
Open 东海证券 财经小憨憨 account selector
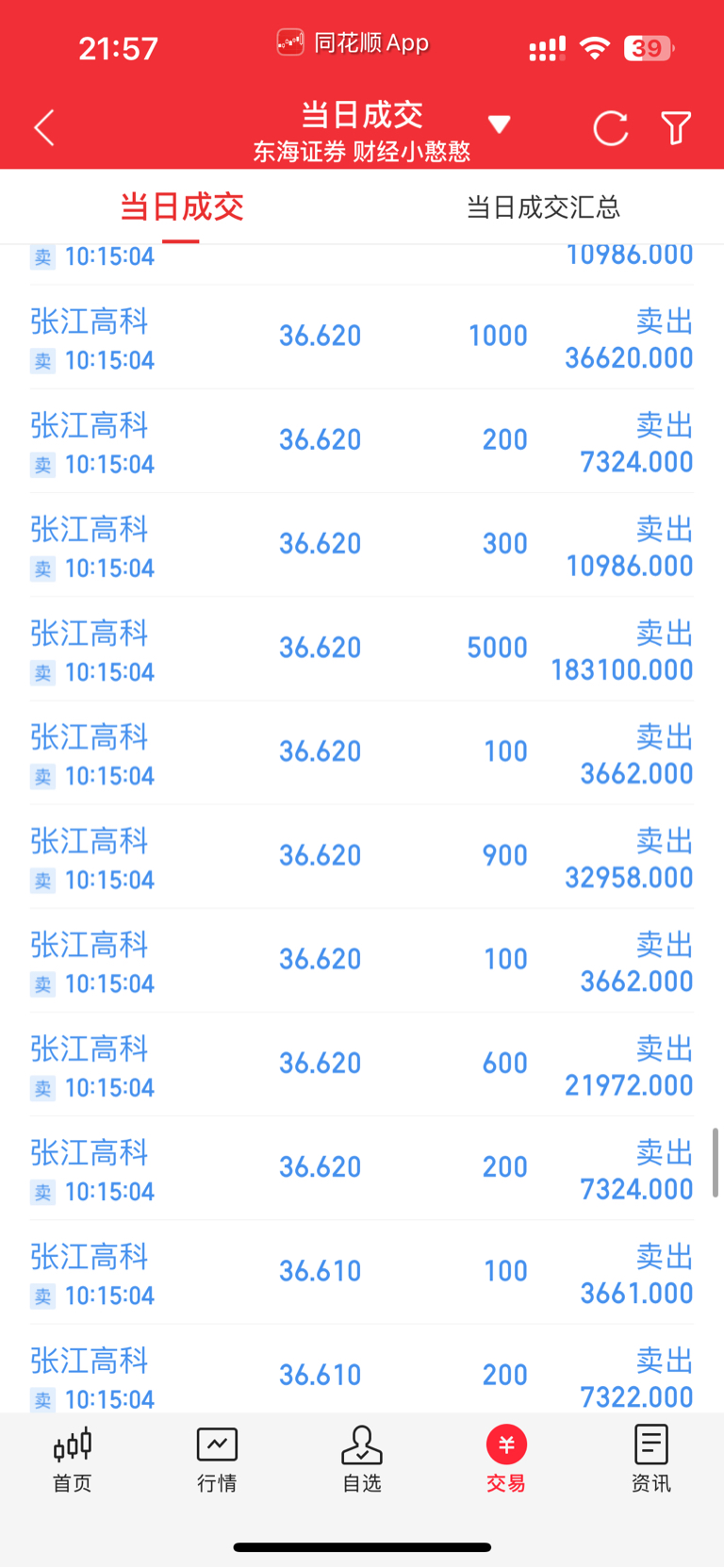click(x=362, y=152)
